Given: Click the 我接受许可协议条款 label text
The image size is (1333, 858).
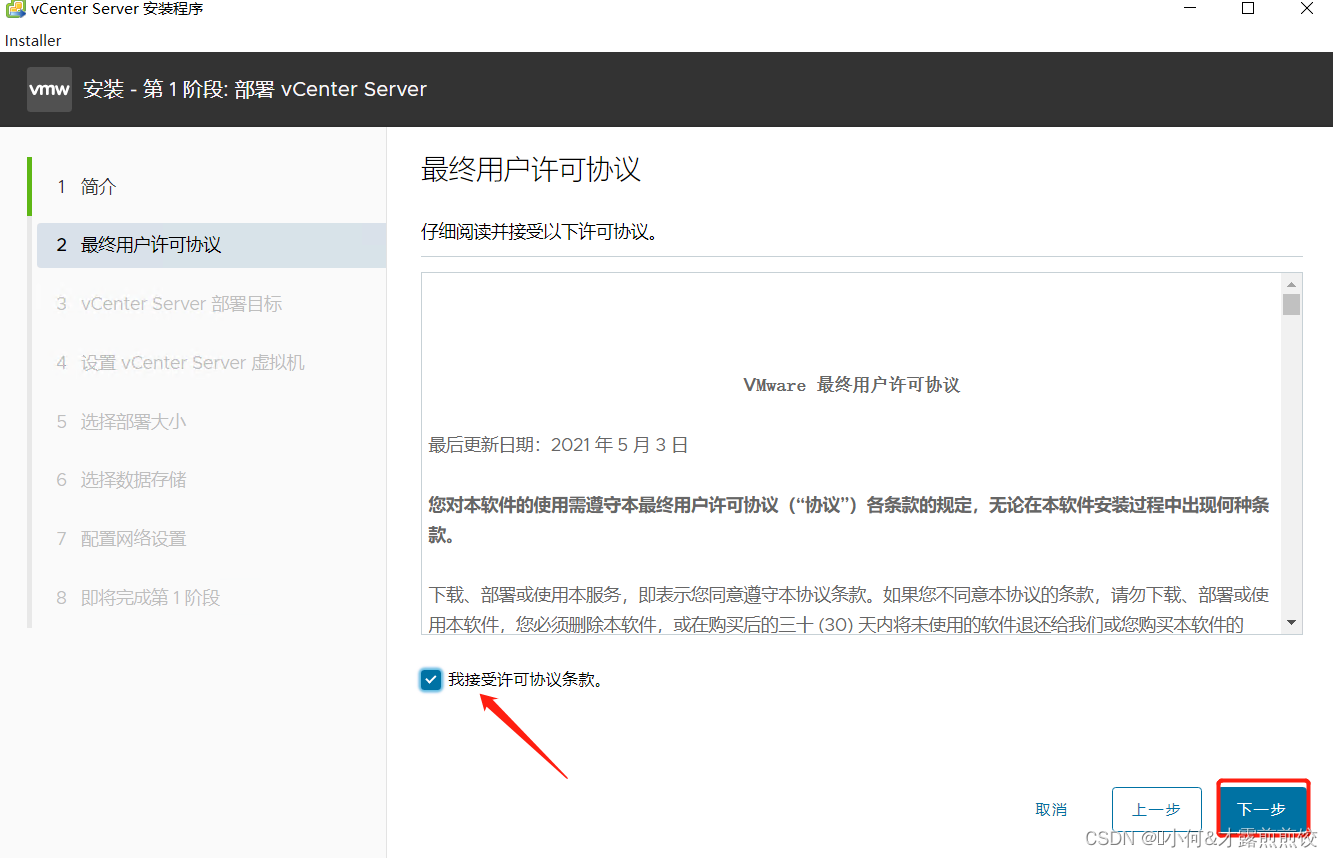Looking at the screenshot, I should pyautogui.click(x=526, y=680).
